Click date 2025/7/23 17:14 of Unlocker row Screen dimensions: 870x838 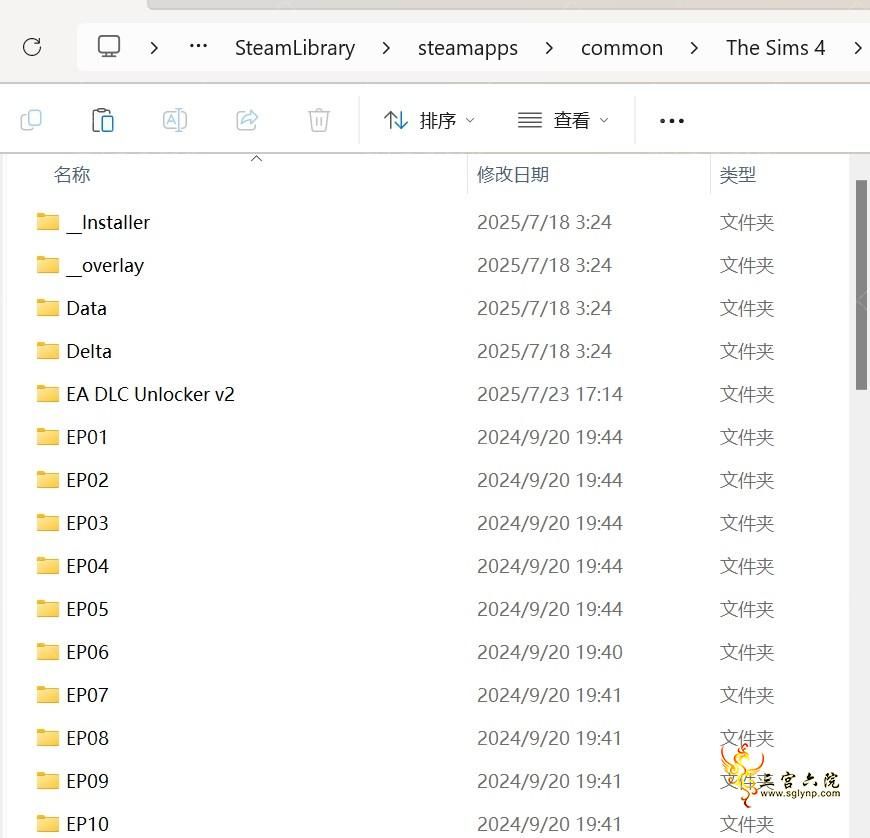click(550, 394)
